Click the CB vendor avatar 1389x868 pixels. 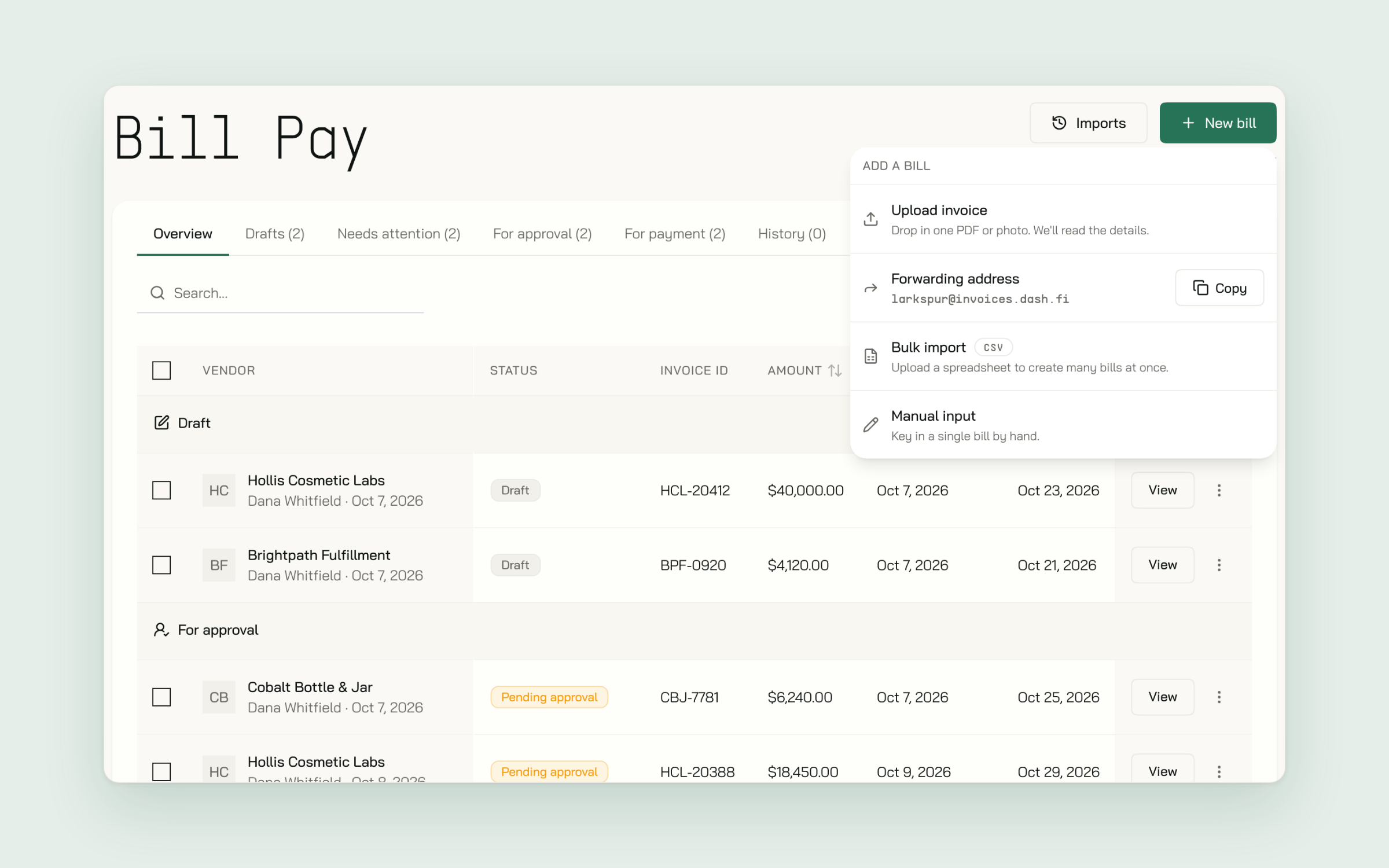(219, 697)
